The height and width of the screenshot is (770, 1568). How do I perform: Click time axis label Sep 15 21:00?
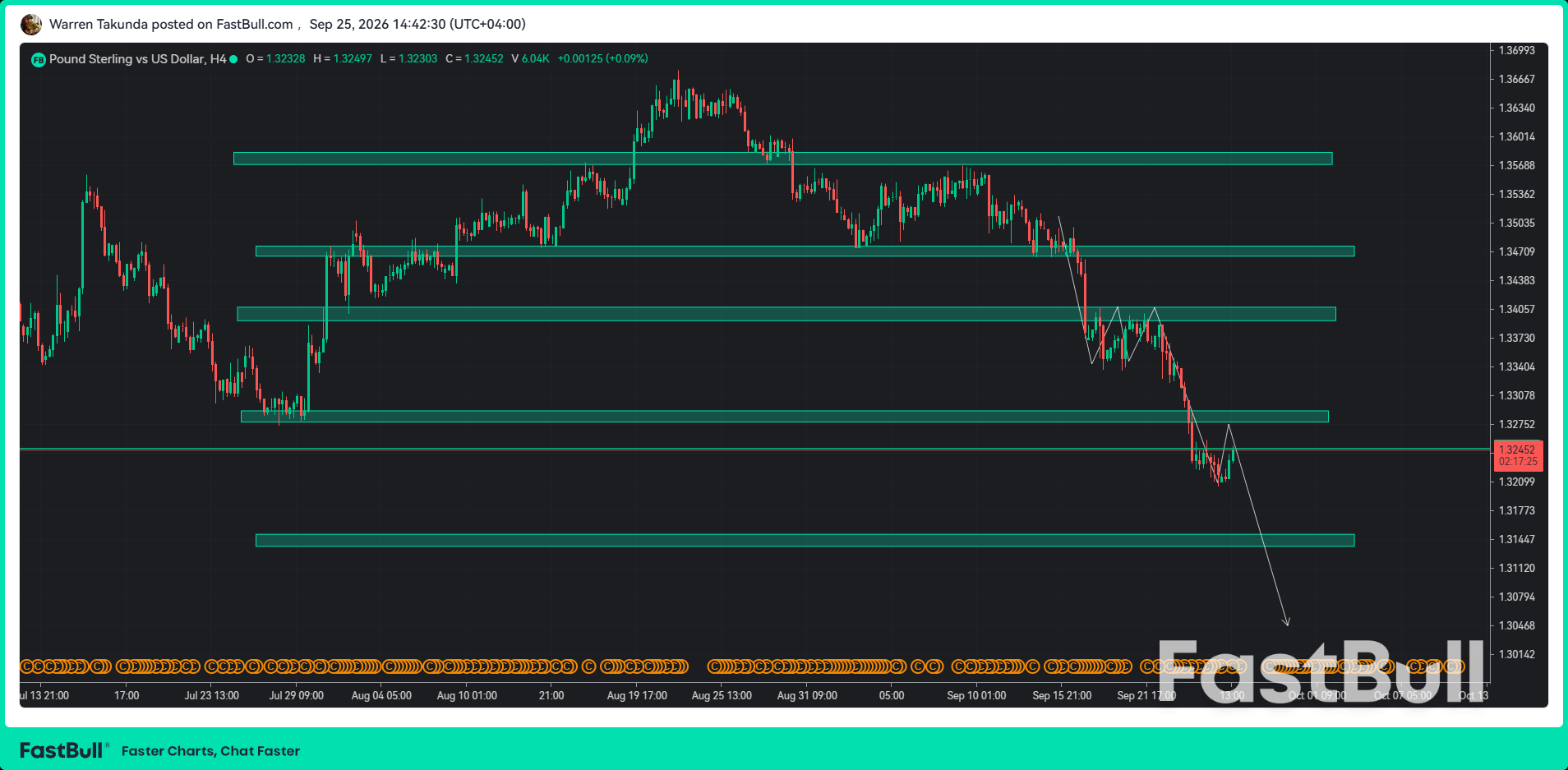coord(1062,695)
